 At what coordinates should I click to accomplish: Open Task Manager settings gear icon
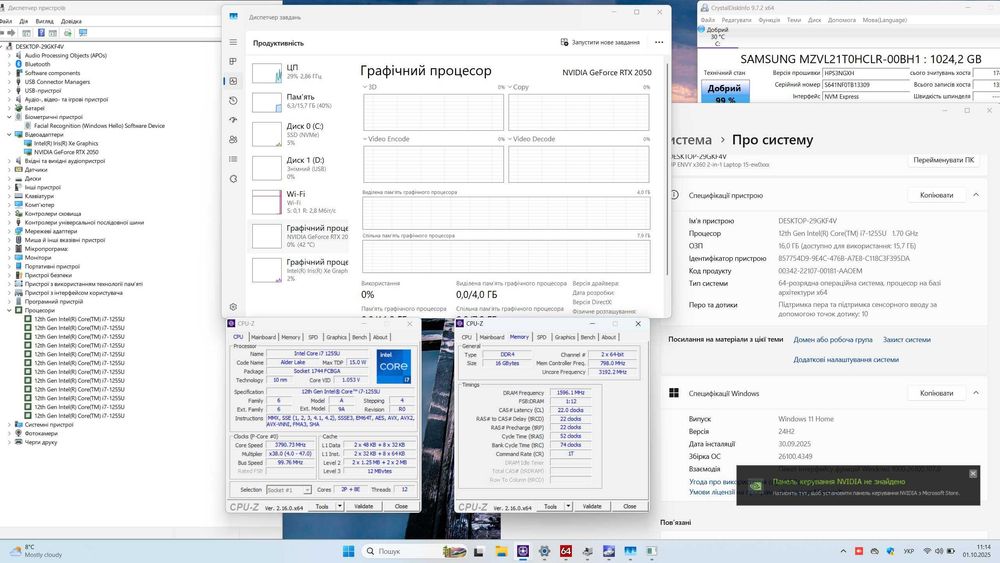pos(233,307)
